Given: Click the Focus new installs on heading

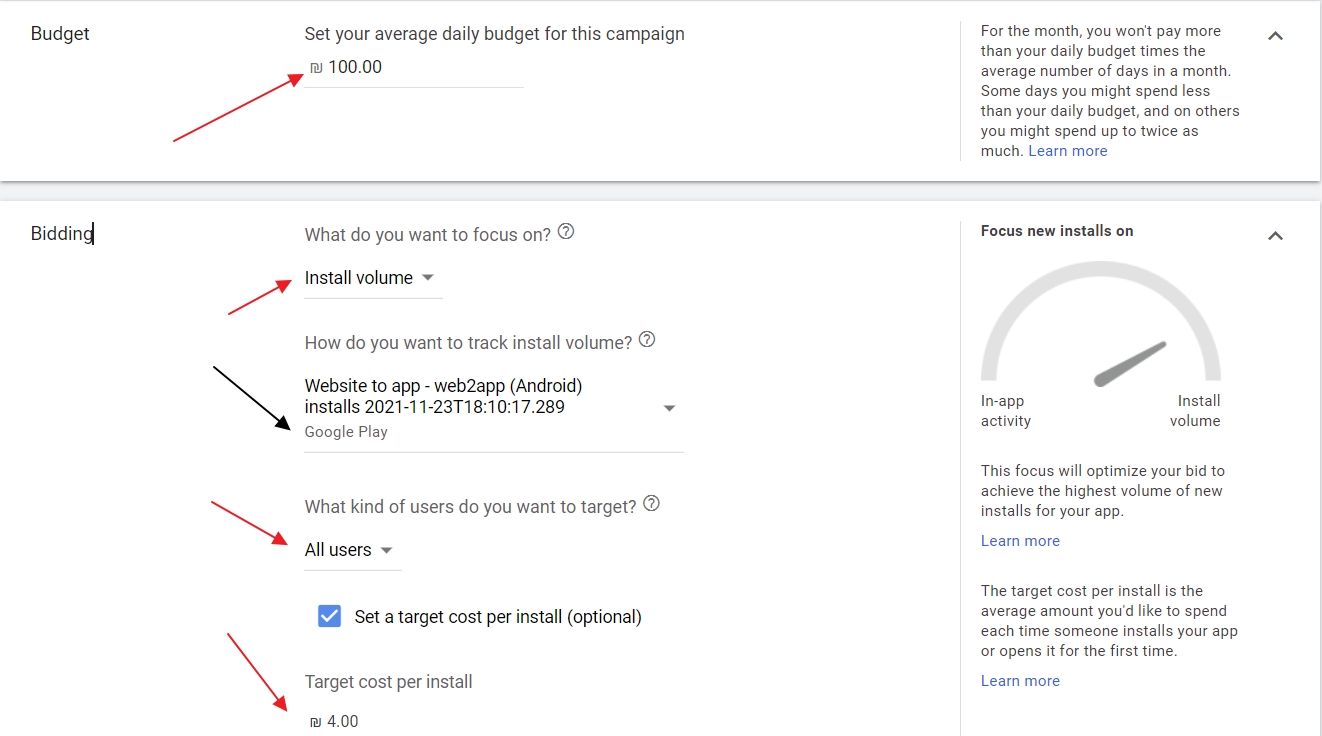Looking at the screenshot, I should pos(1057,231).
